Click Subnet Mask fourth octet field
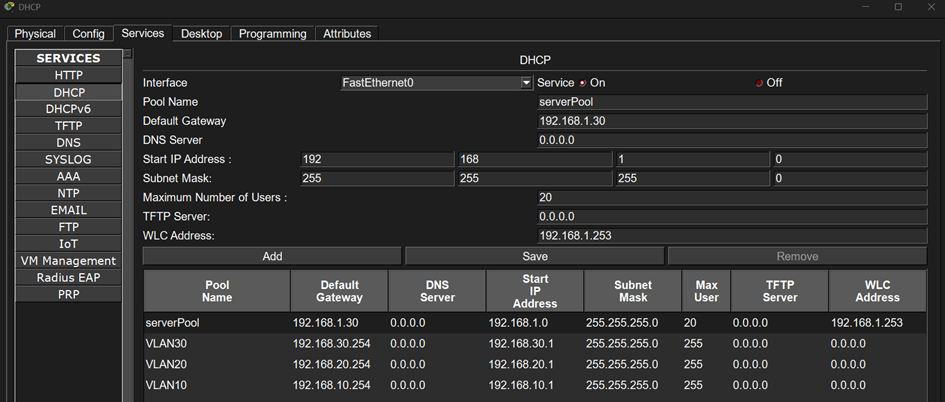945x402 pixels. point(850,178)
